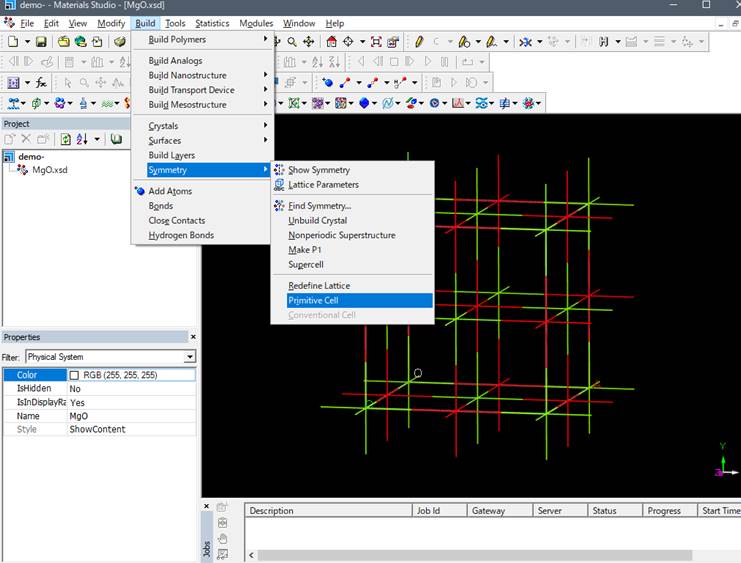
Task: Click the Jobs table scroll-left arrow
Action: click(251, 555)
